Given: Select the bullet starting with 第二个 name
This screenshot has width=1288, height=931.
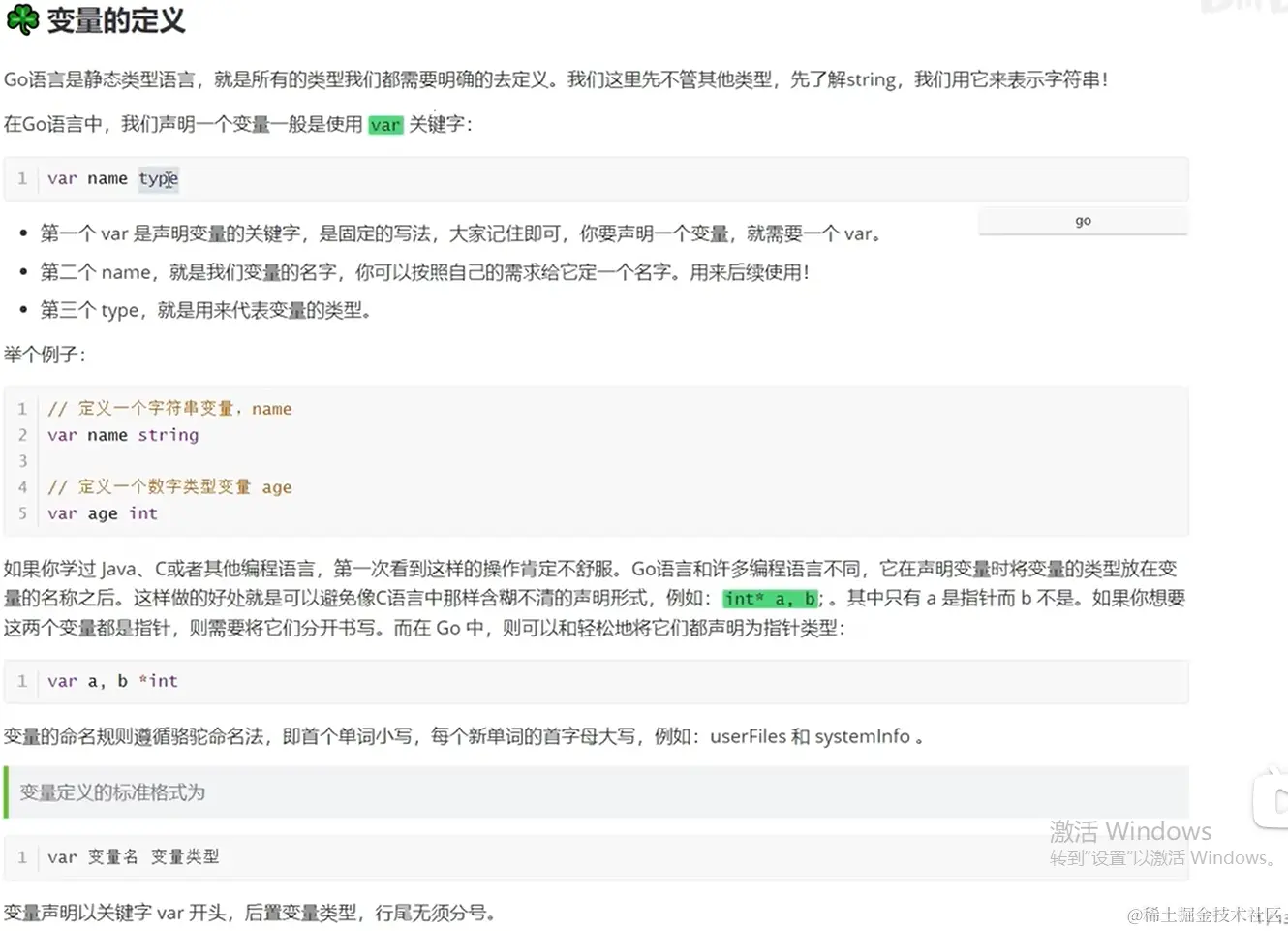Looking at the screenshot, I should pos(424,272).
